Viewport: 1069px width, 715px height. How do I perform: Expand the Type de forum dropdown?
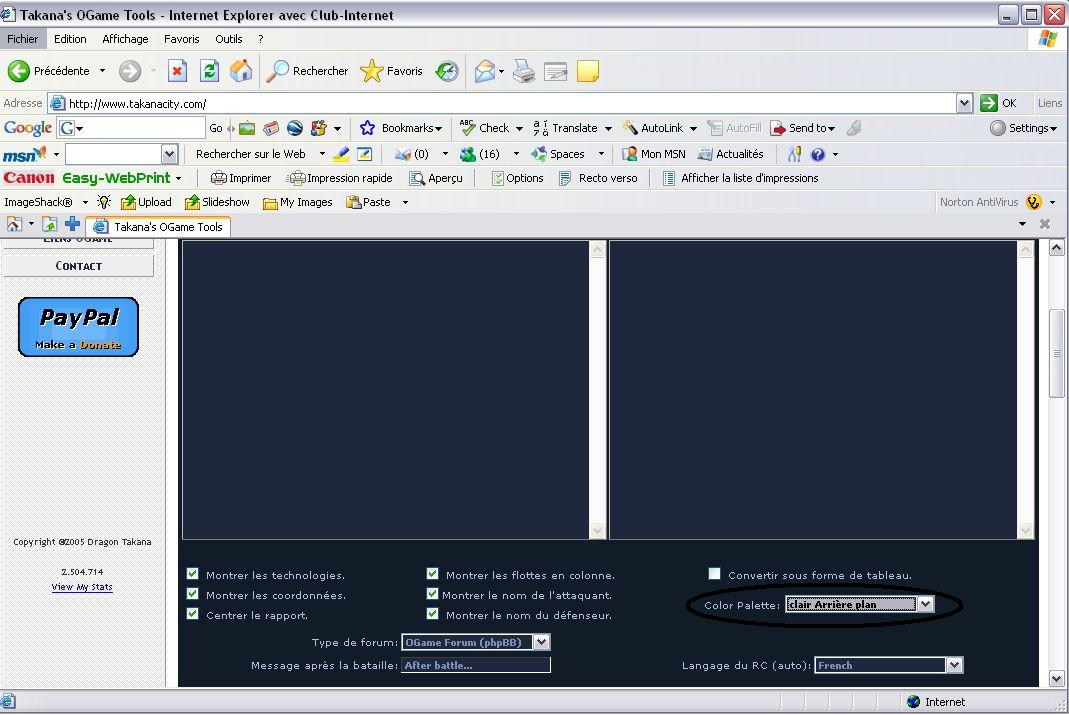[541, 642]
